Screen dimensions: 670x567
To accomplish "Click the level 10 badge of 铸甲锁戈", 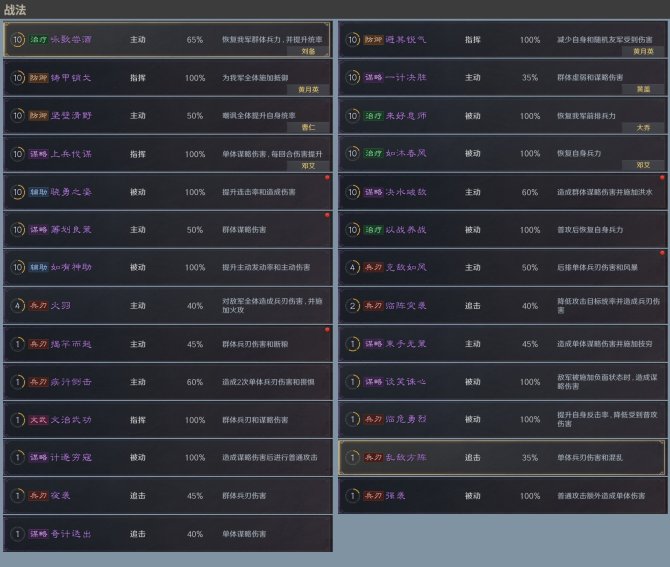I will pyautogui.click(x=16, y=78).
